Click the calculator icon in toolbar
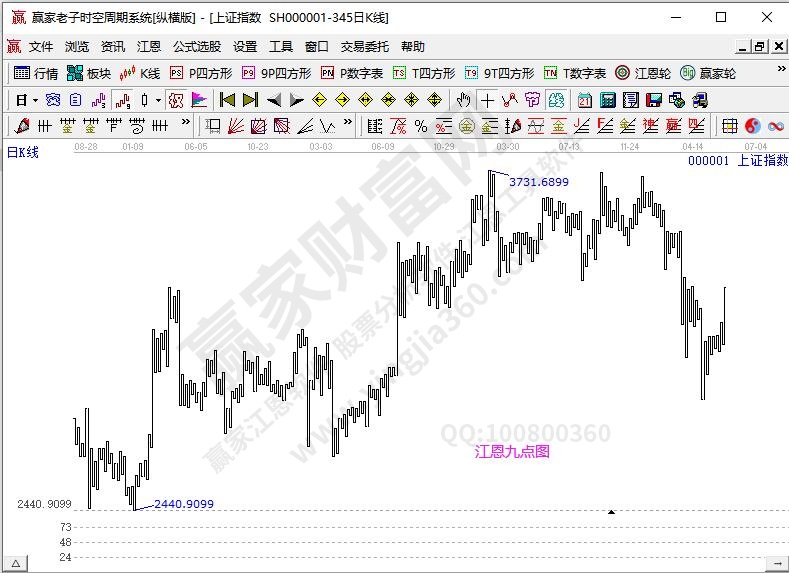The width and height of the screenshot is (789, 573). click(x=607, y=100)
